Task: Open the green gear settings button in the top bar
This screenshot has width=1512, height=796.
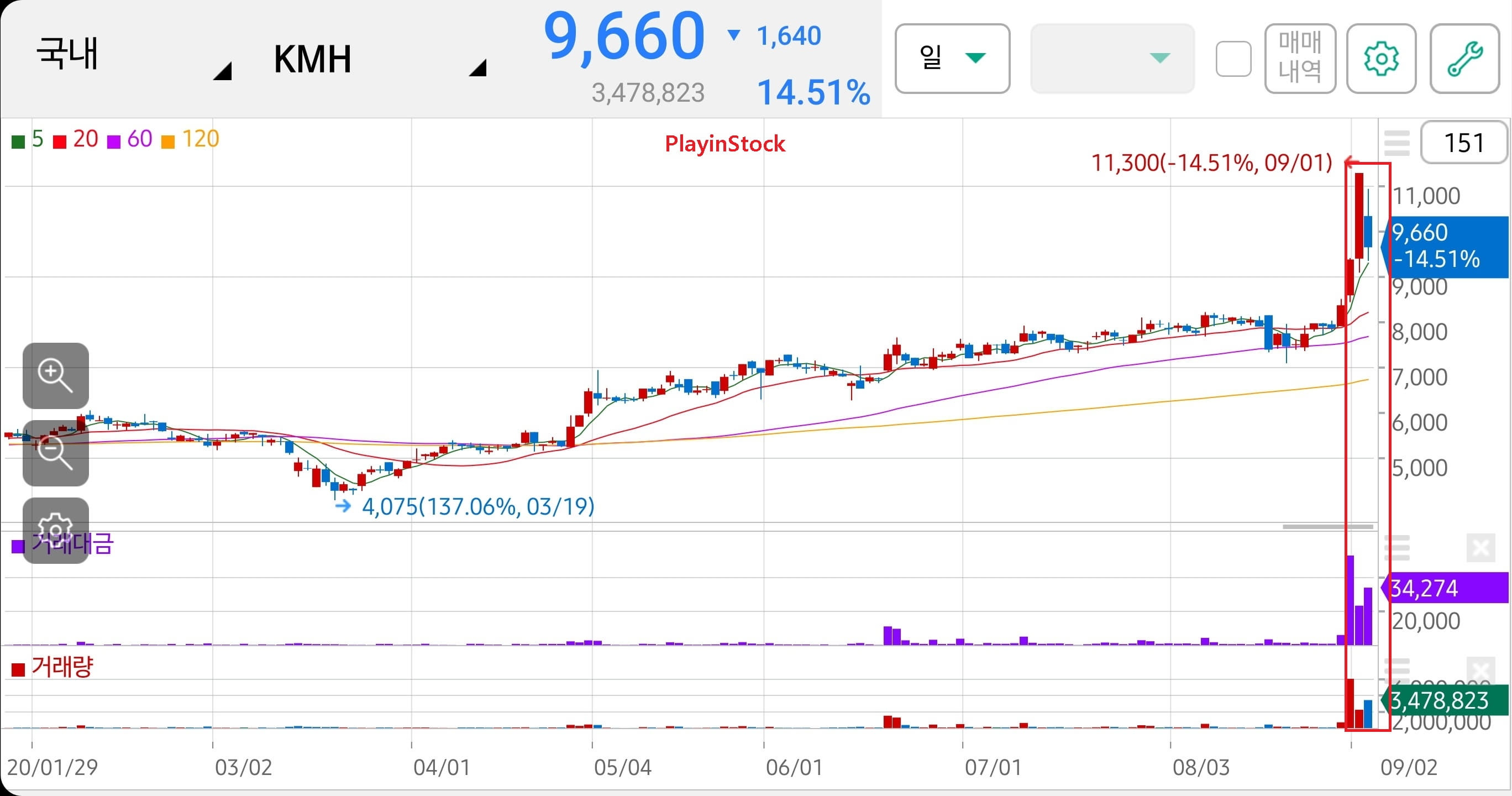Action: point(1381,58)
